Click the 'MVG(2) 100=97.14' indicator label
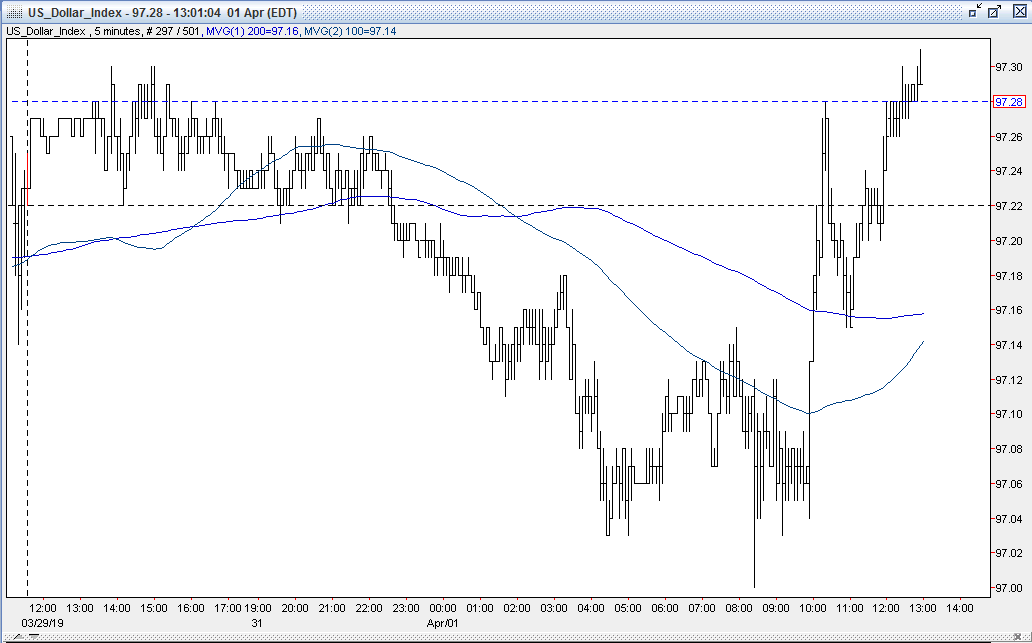This screenshot has width=1032, height=643. [x=350, y=31]
